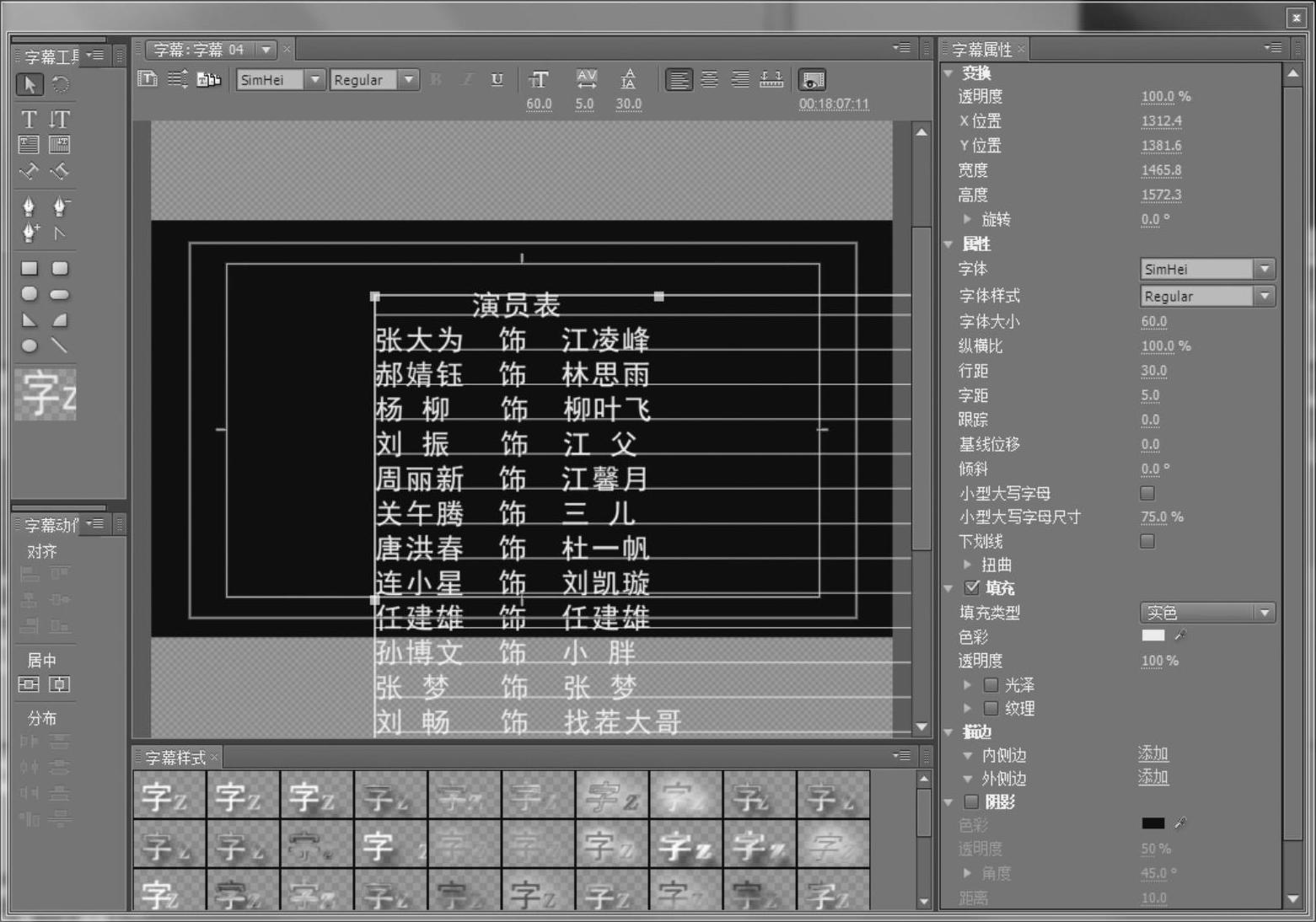
Task: Pick fill color with eyedropper
Action: pos(1180,636)
